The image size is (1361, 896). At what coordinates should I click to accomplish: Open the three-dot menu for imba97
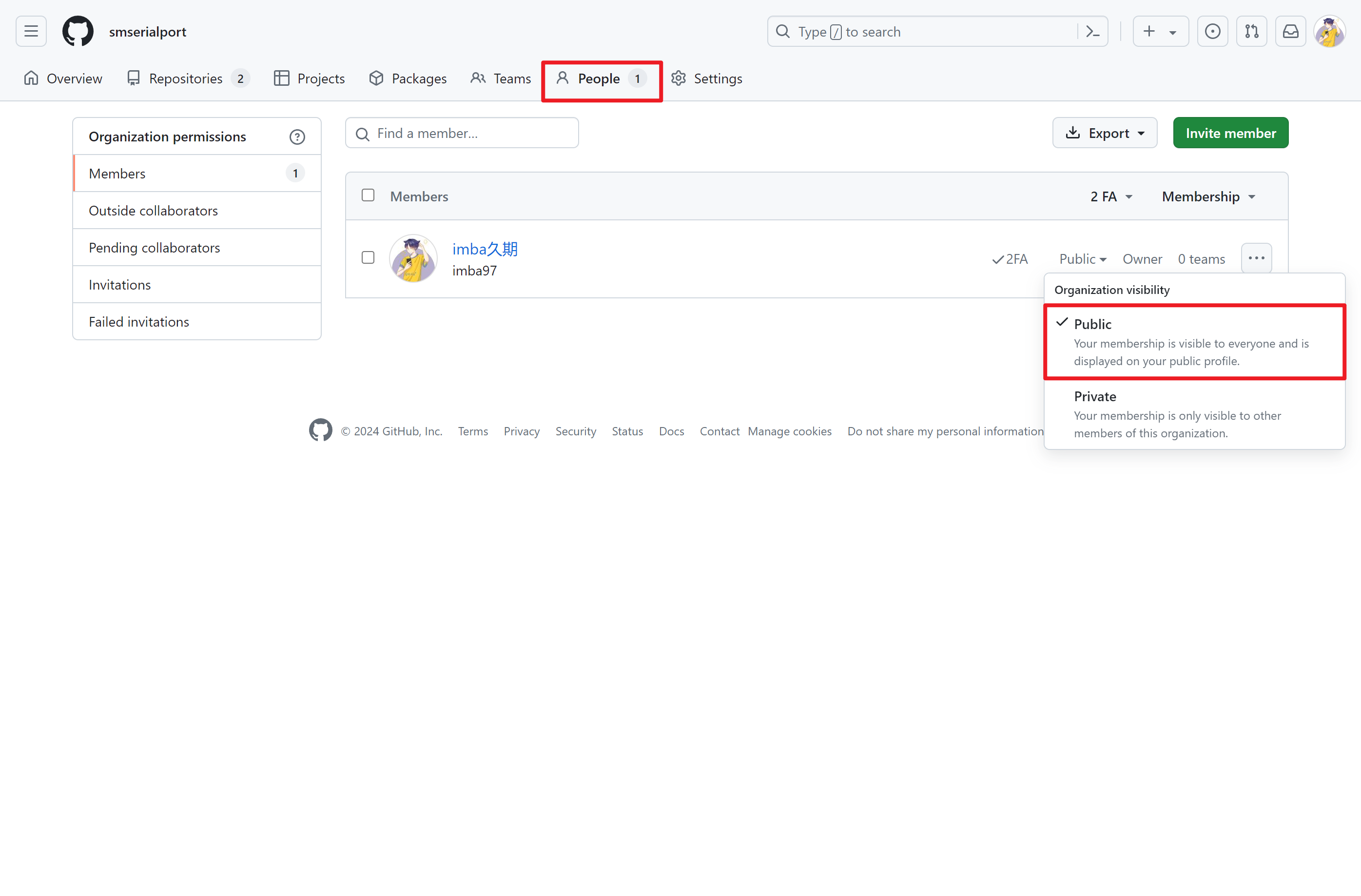1256,258
